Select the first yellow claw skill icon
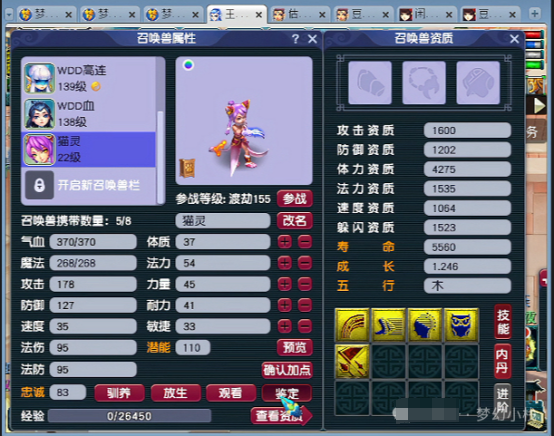Viewport: 554px width, 436px height. pos(352,324)
